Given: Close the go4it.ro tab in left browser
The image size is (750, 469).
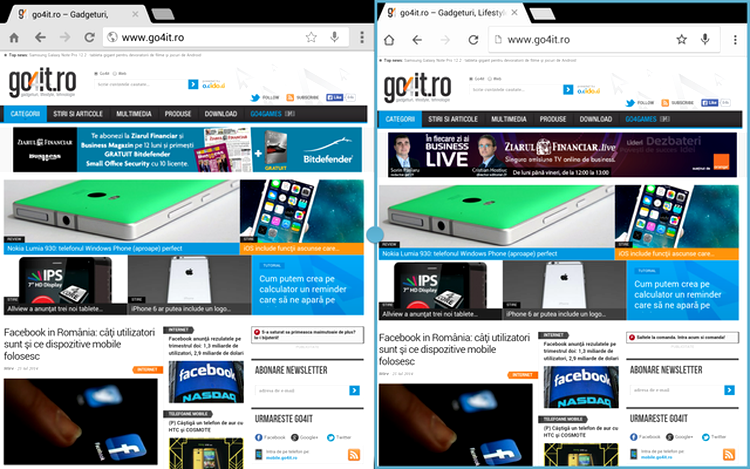Looking at the screenshot, I should click(135, 14).
